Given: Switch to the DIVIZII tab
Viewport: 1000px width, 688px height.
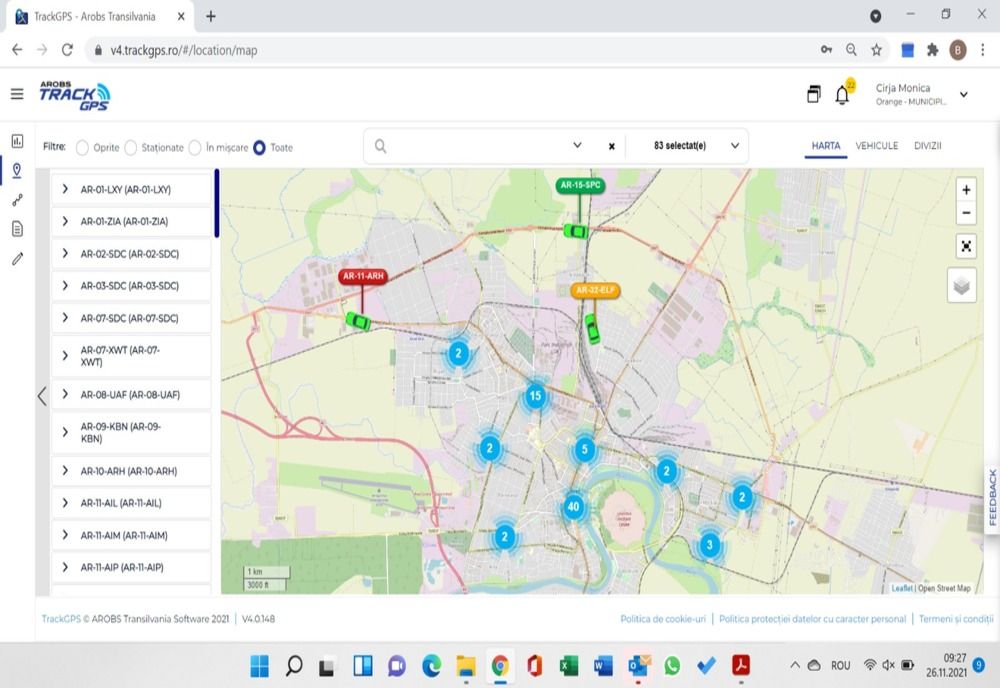Looking at the screenshot, I should (928, 145).
